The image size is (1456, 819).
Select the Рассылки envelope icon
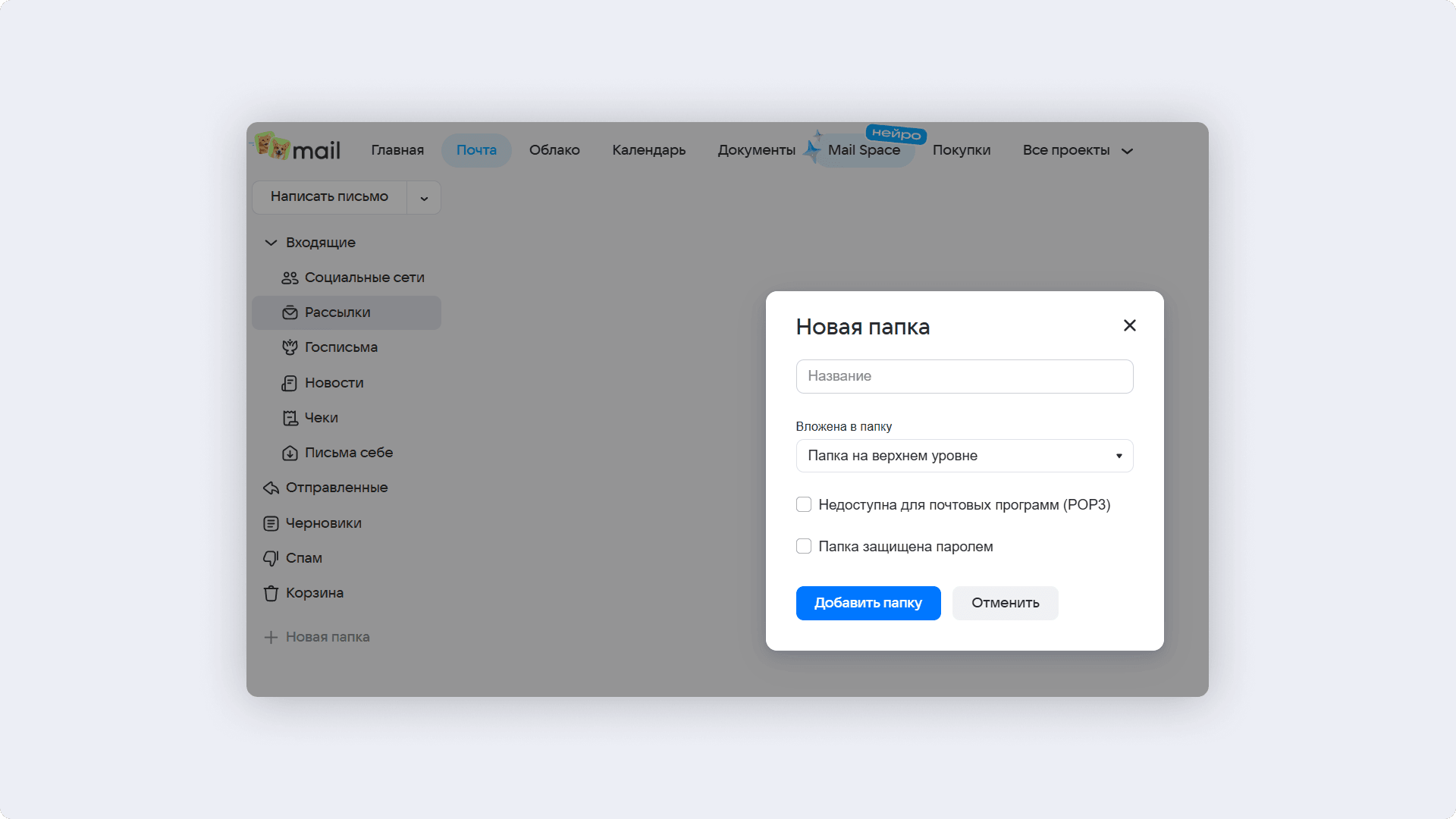(x=290, y=312)
